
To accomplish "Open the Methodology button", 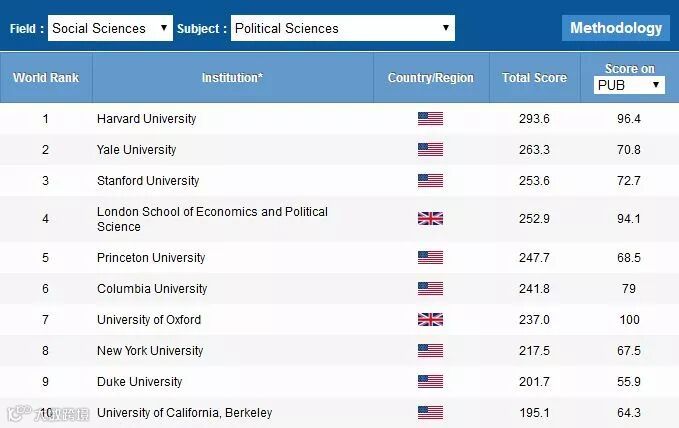I will pyautogui.click(x=616, y=28).
